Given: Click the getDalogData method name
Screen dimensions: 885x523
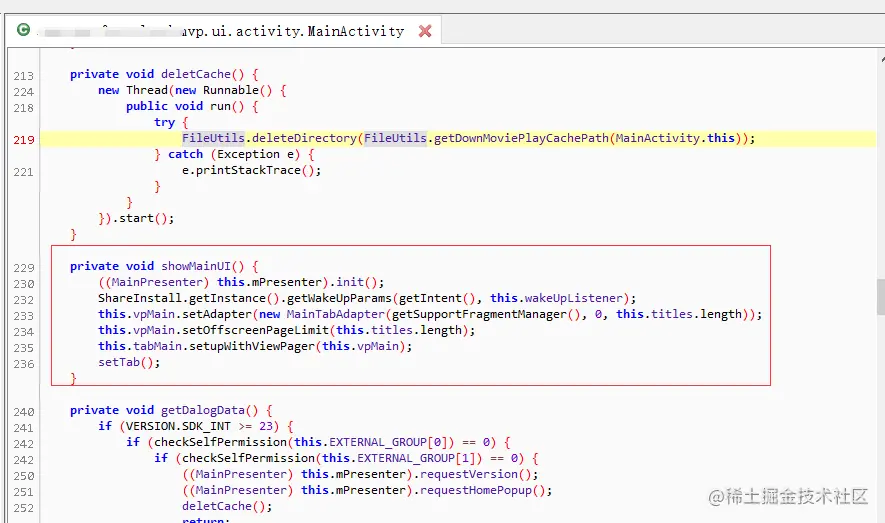Looking at the screenshot, I should 203,410.
